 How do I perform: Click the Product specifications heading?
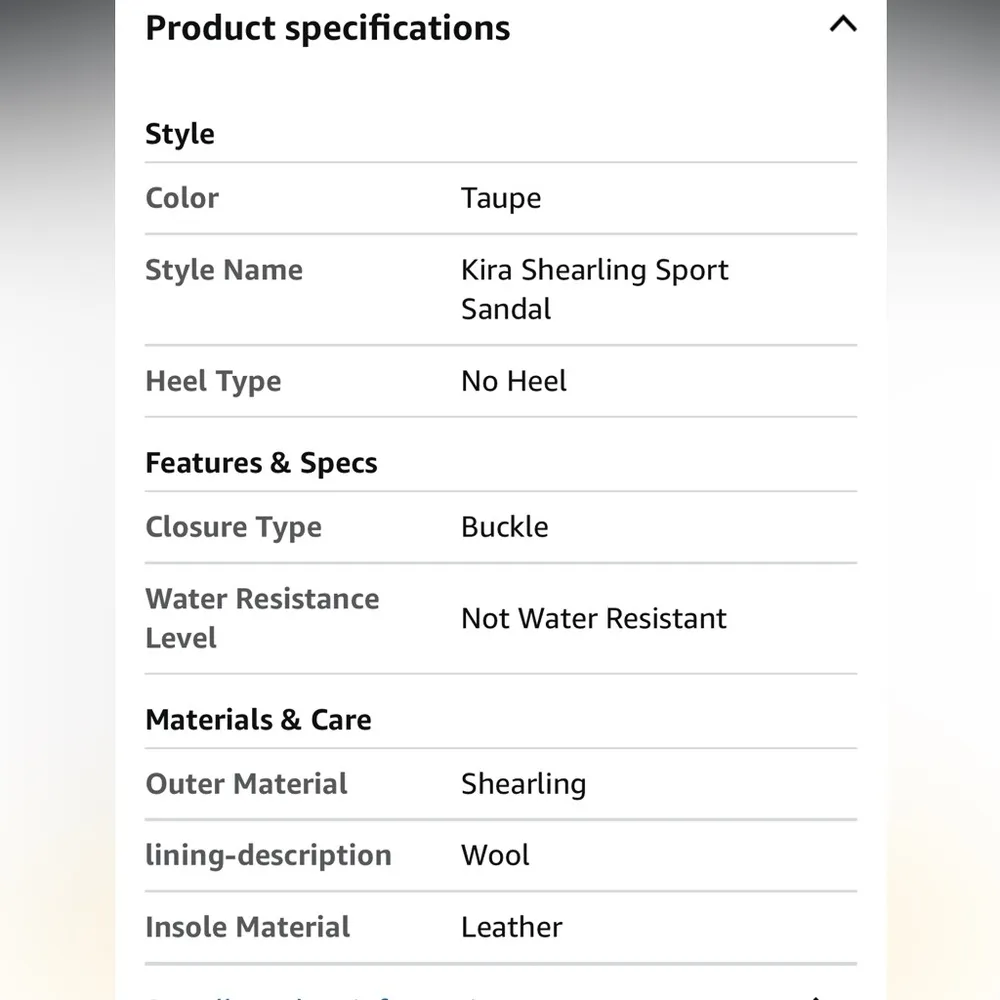(x=327, y=28)
